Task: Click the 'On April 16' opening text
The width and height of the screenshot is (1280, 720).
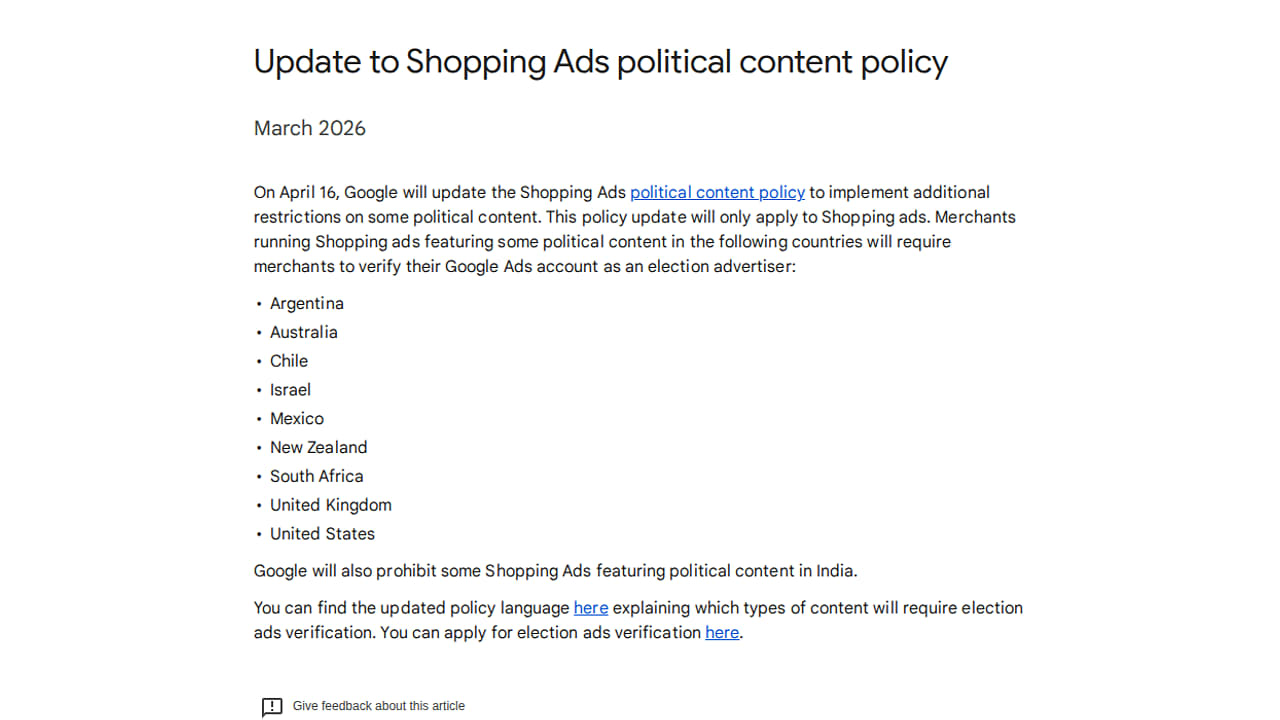Action: [x=298, y=192]
